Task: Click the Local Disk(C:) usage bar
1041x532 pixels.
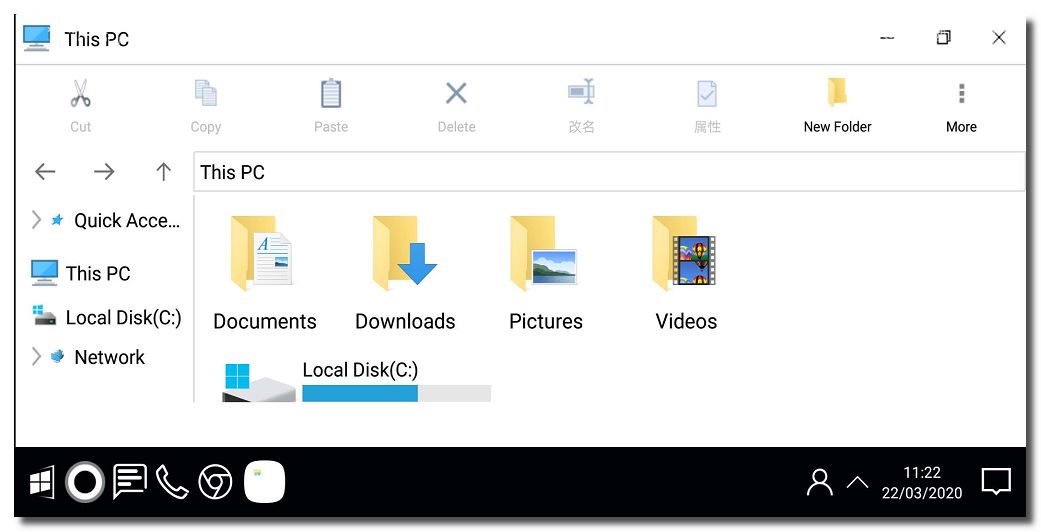Action: tap(396, 393)
